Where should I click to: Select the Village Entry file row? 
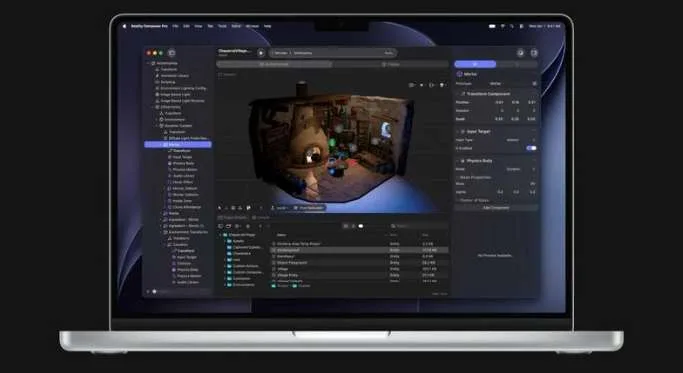[360, 275]
